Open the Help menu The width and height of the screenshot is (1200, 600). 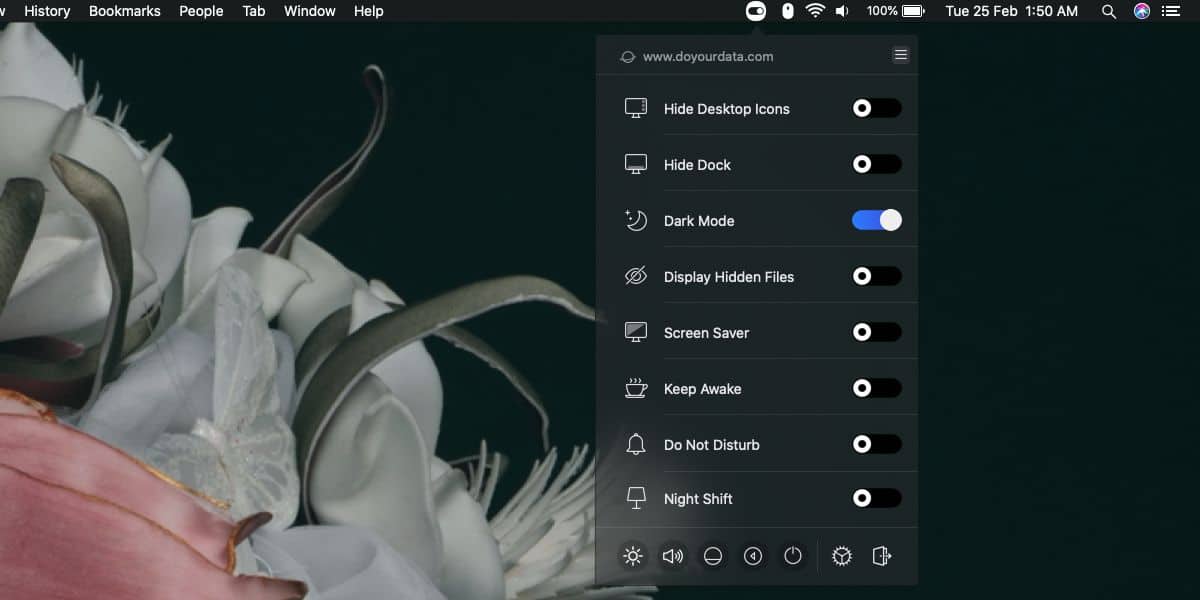(x=369, y=11)
